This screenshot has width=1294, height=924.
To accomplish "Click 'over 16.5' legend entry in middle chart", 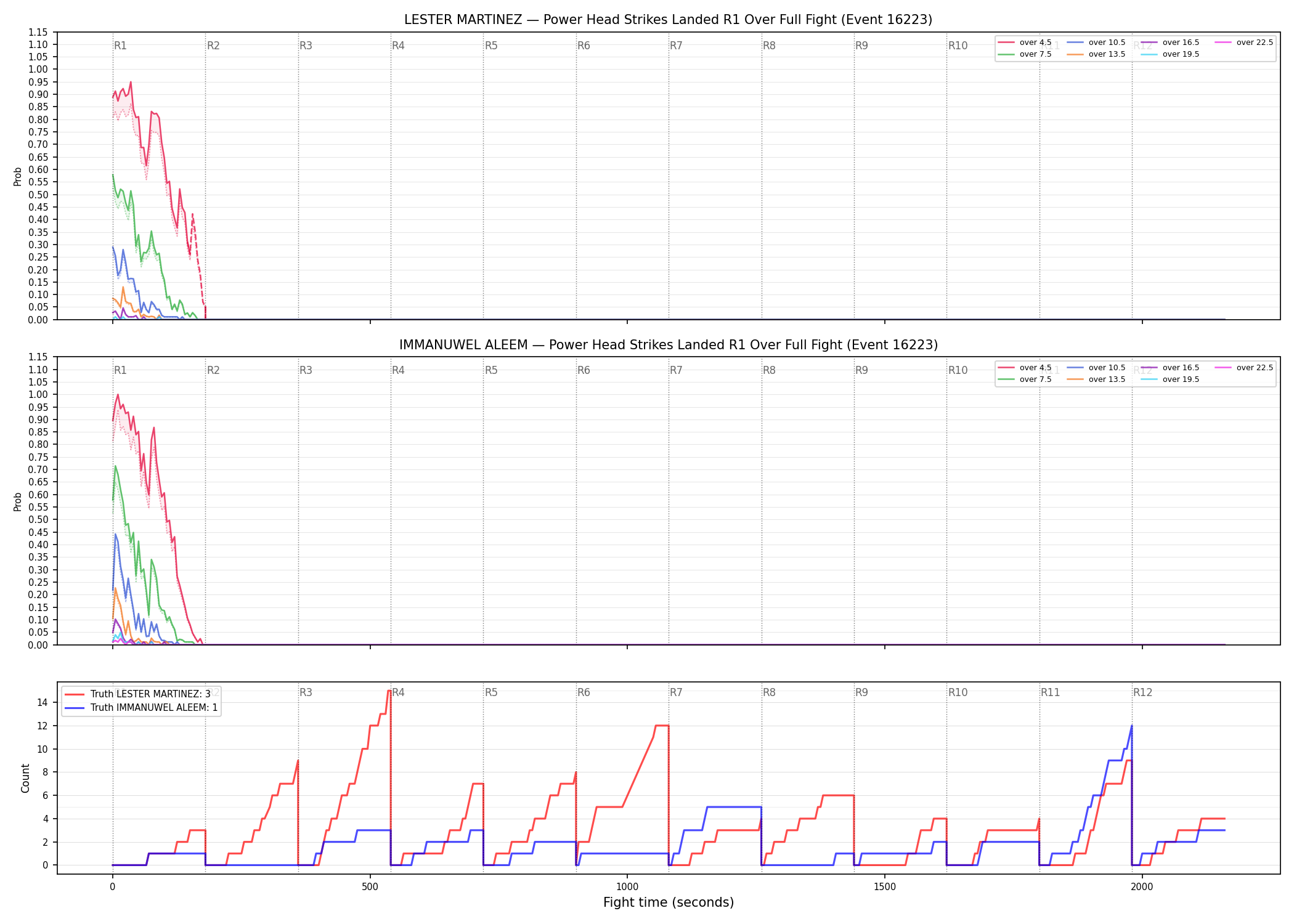I will [x=1170, y=368].
